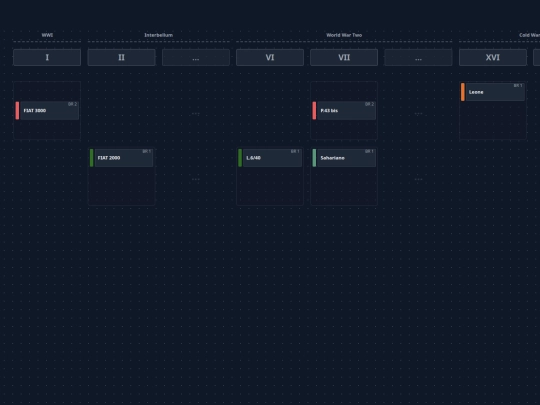
Task: Select tier XVI column header
Action: [x=492, y=57]
